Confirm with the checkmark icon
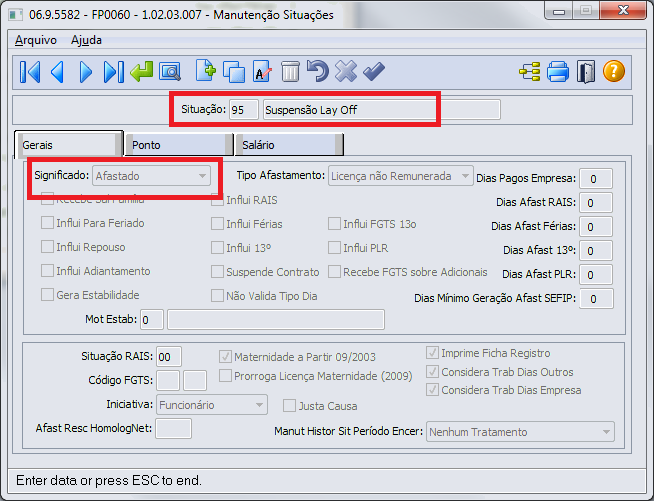This screenshot has height=501, width=654. coord(374,71)
